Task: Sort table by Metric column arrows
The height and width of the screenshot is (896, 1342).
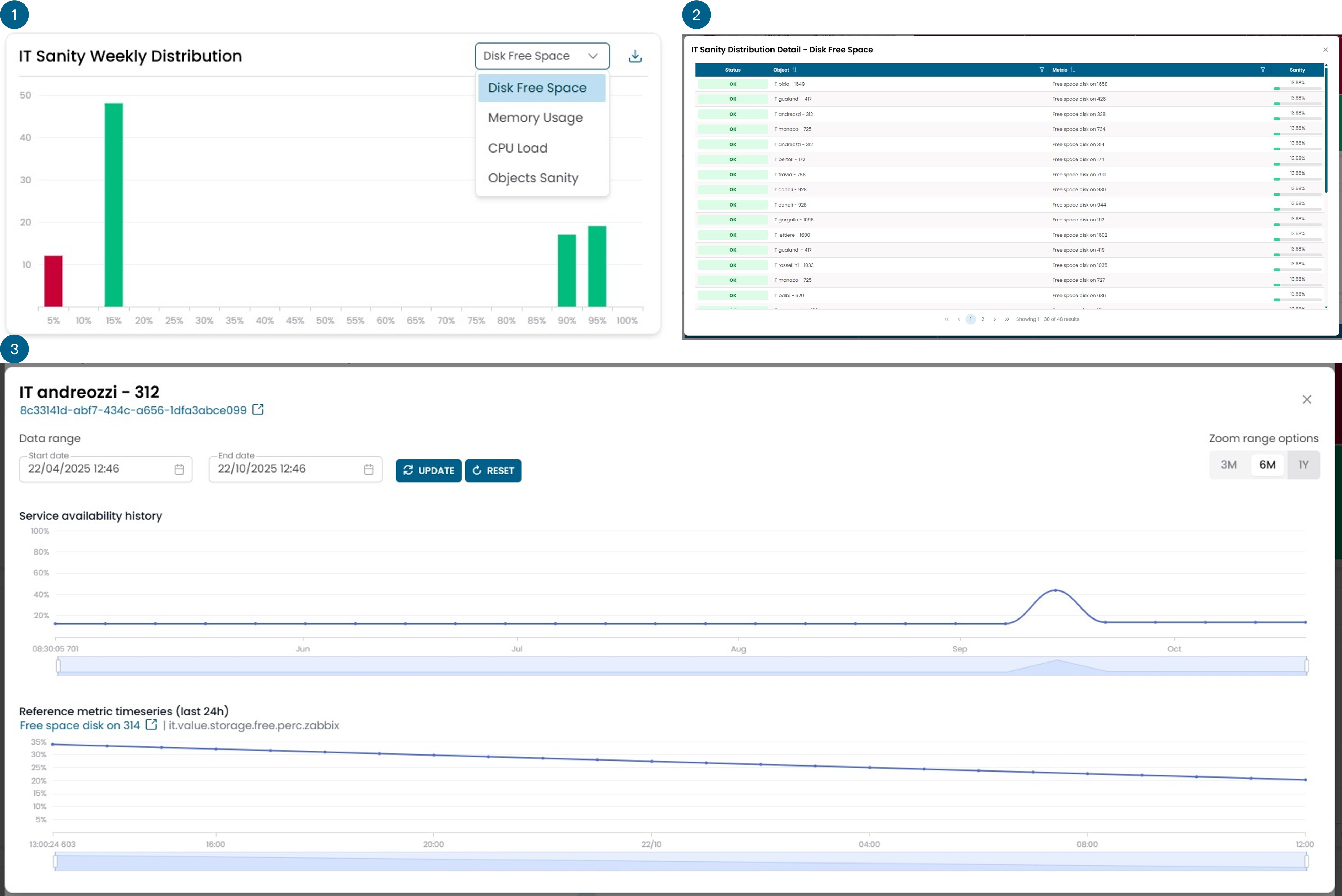Action: (x=1072, y=70)
